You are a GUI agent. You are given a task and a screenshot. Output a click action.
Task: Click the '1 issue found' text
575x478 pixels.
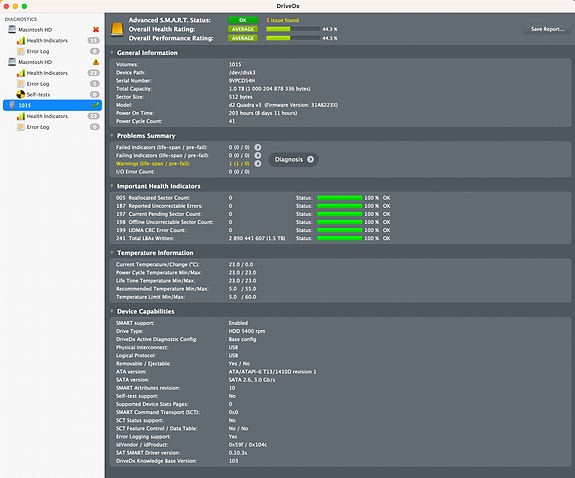[x=282, y=20]
